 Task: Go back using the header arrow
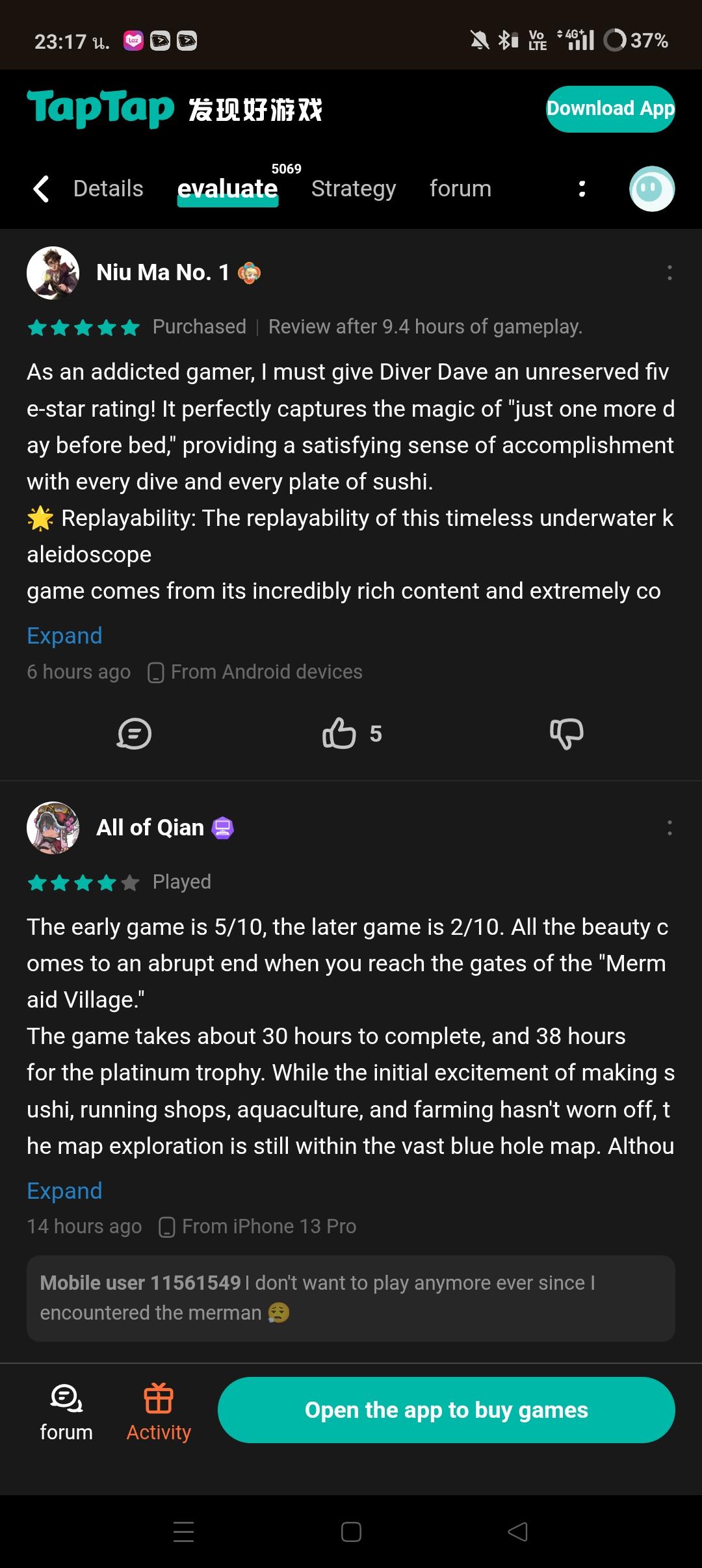click(42, 189)
